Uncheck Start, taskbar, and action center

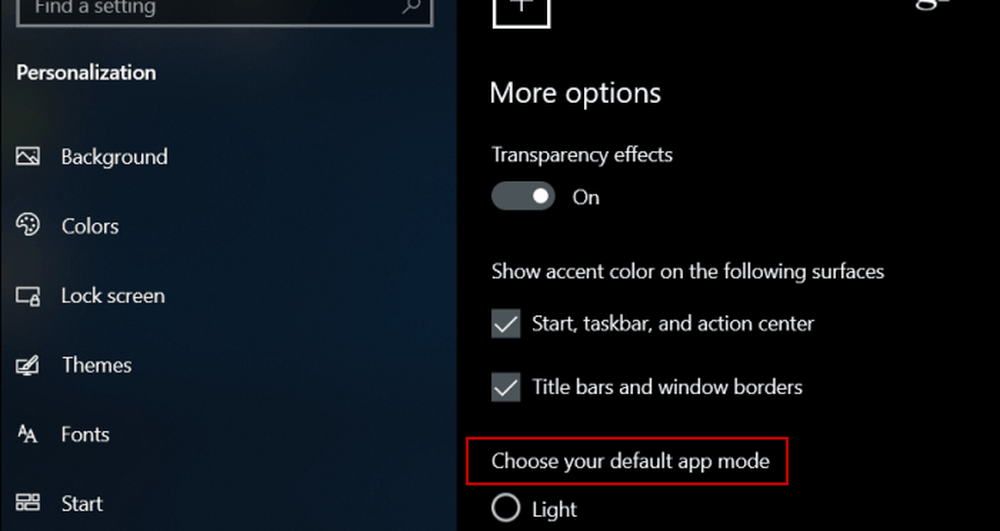coord(506,323)
